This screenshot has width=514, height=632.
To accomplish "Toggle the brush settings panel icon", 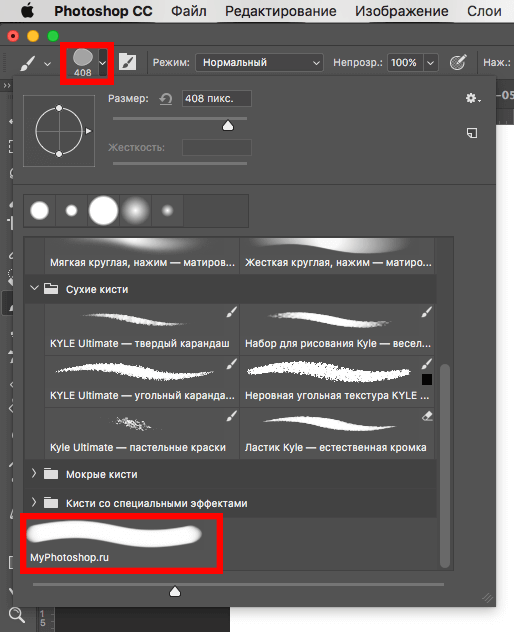I will 127,62.
